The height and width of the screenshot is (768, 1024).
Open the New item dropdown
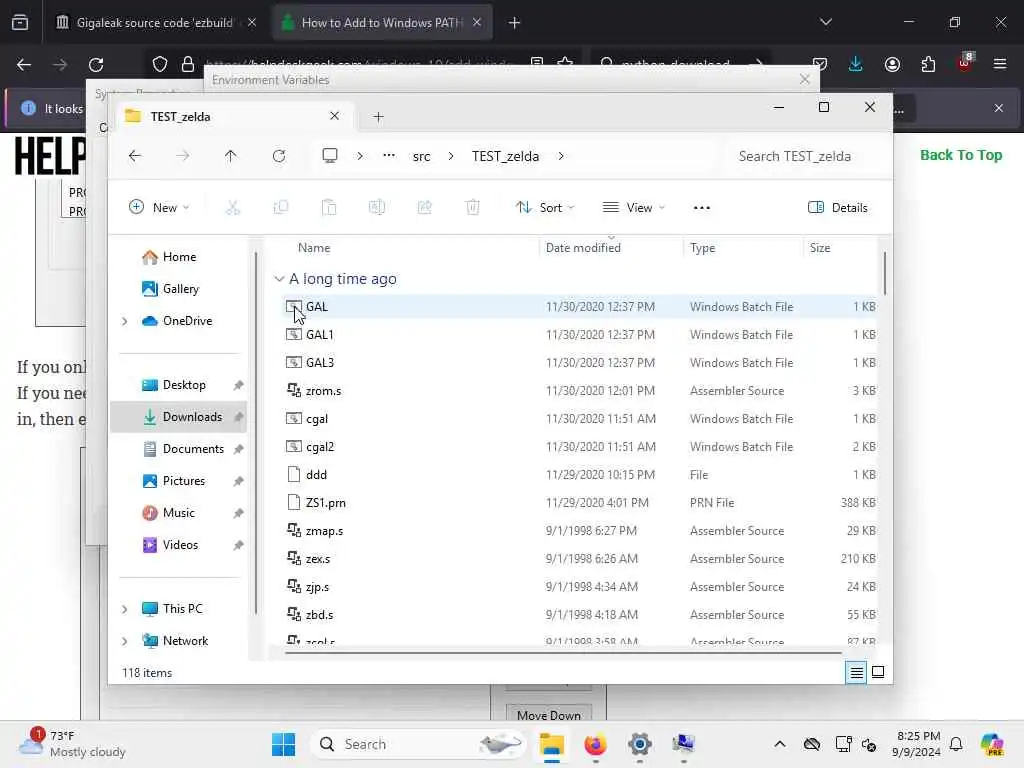click(159, 208)
